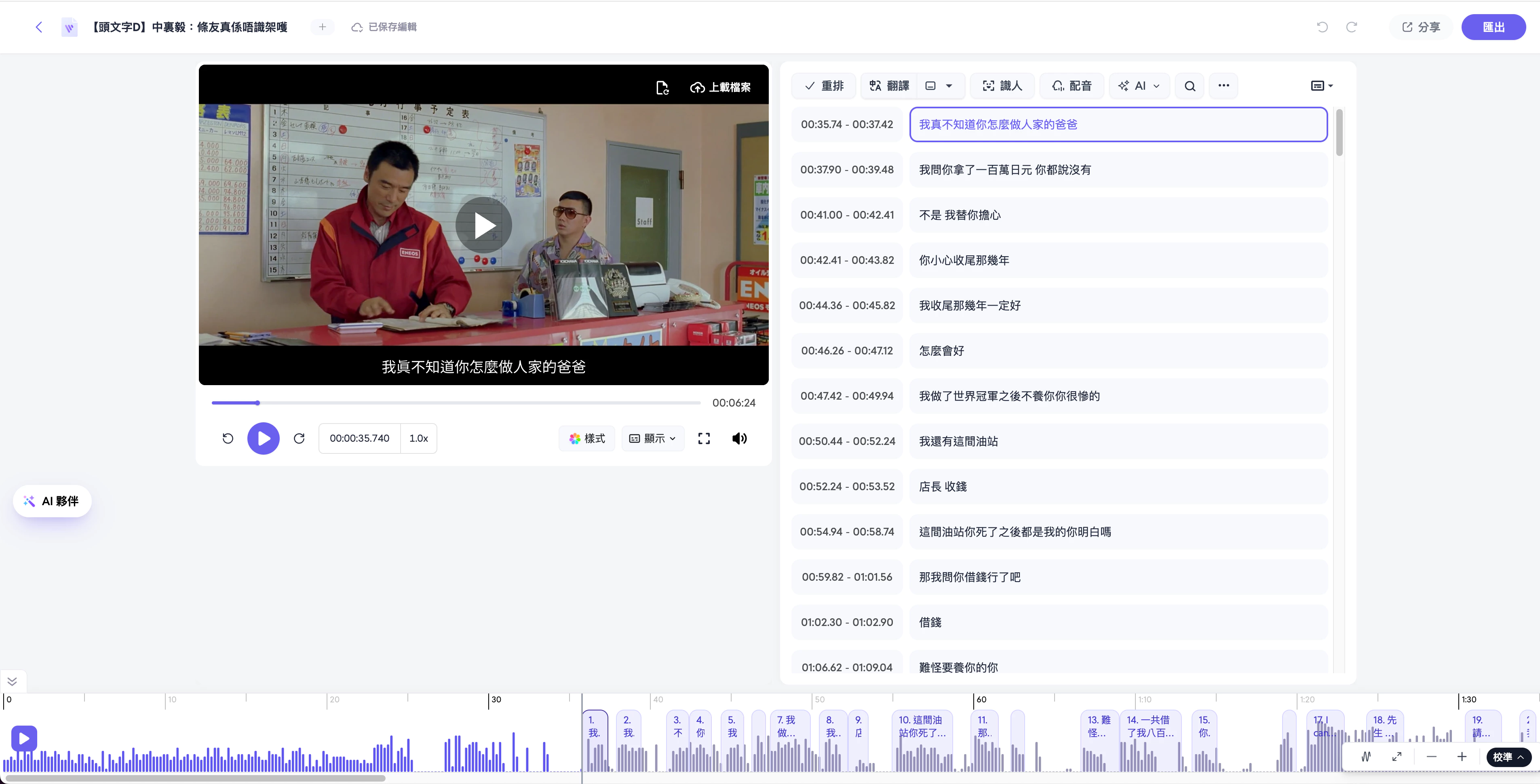Expand the AI tools dropdown
The height and width of the screenshot is (784, 1540).
coord(1139,86)
